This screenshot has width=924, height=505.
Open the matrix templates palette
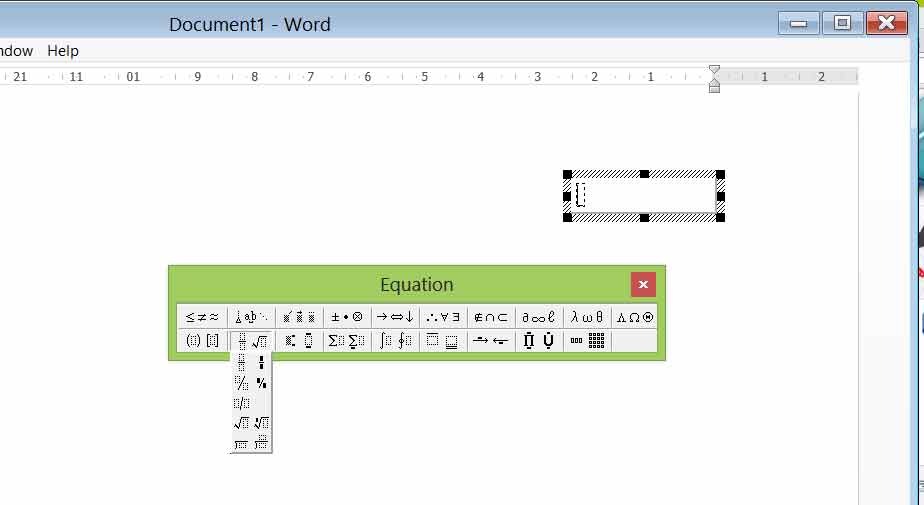[x=589, y=341]
